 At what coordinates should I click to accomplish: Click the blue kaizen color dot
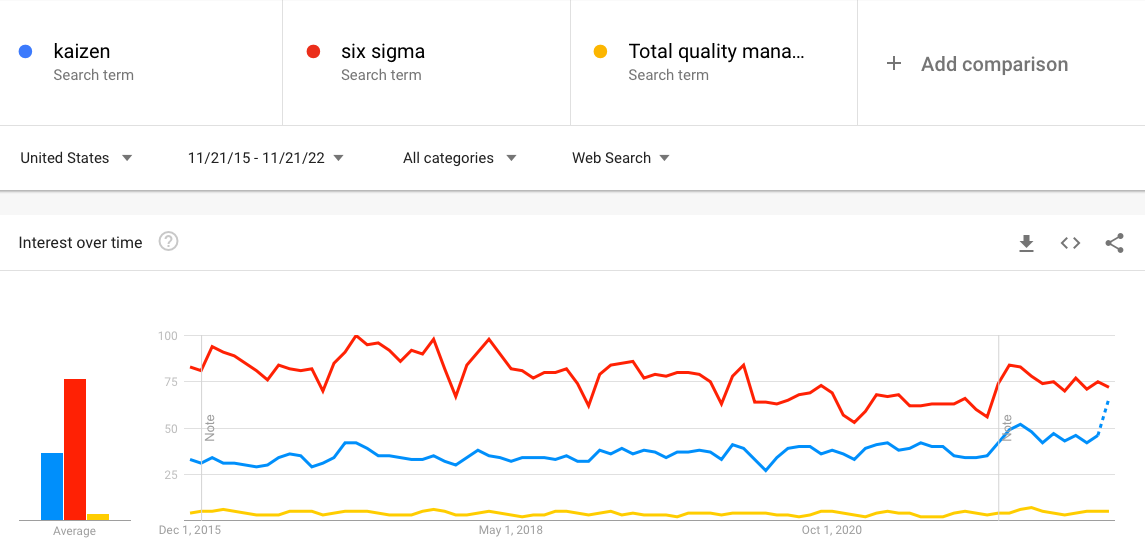26,52
